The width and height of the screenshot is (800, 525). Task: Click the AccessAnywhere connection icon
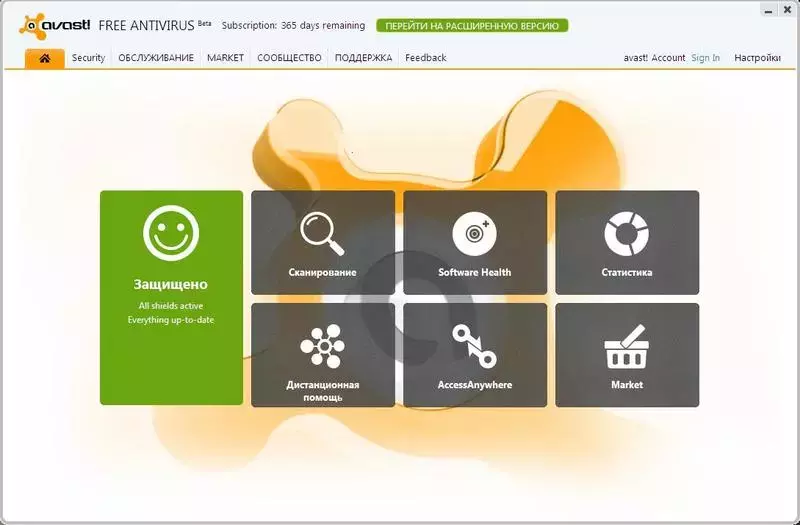(x=474, y=346)
